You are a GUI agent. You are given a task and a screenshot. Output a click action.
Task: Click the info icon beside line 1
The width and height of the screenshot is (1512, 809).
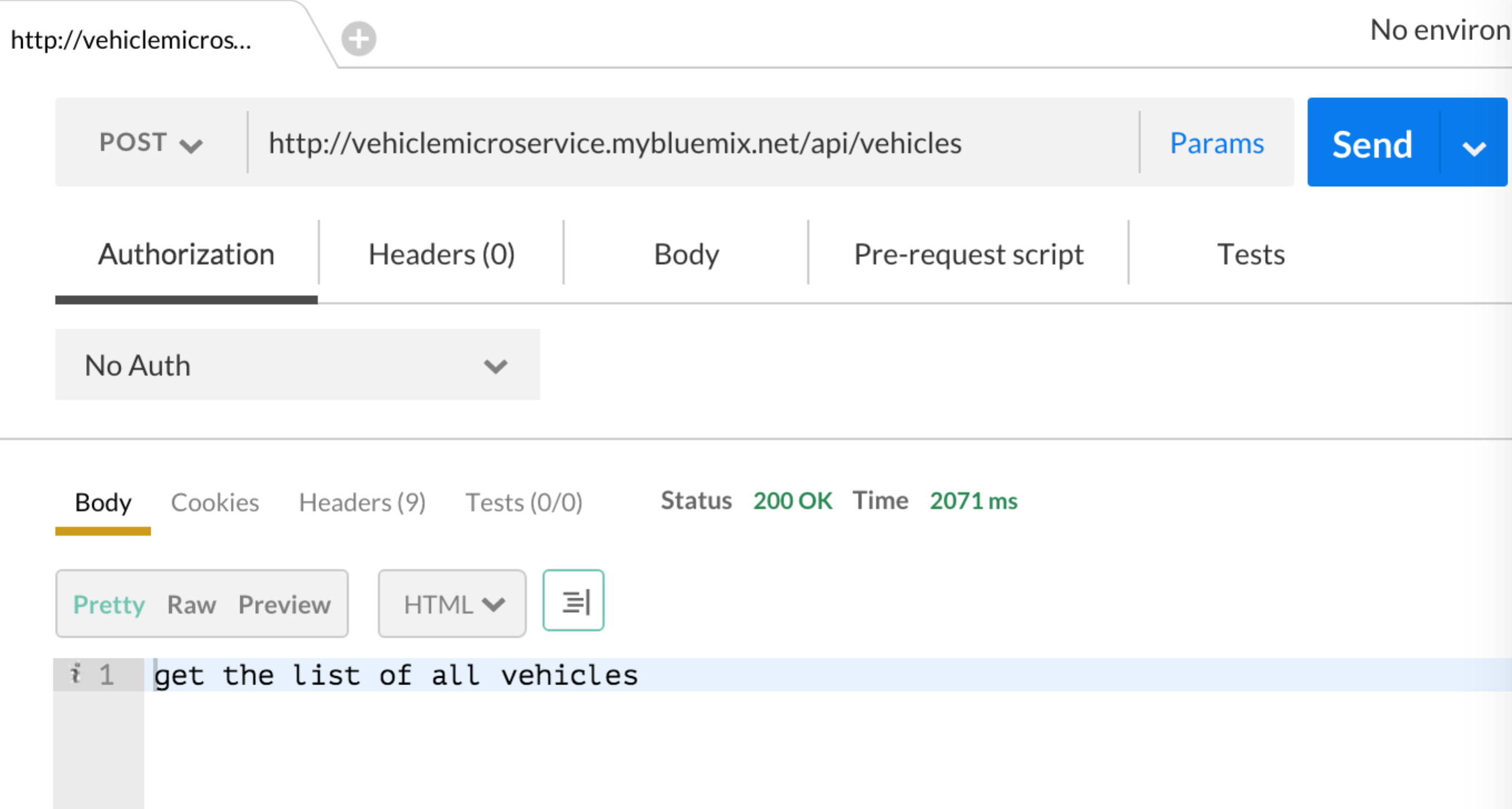[x=75, y=673]
